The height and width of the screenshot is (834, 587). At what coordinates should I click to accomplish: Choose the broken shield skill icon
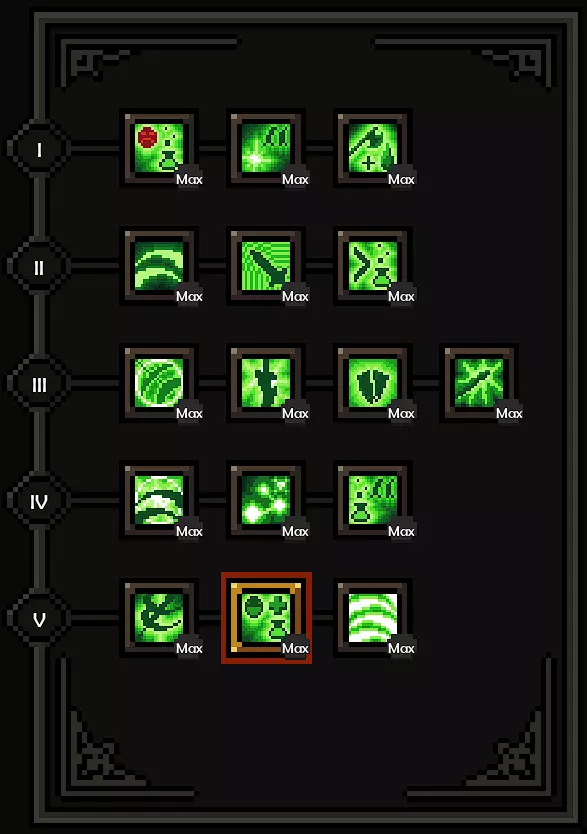tap(372, 383)
